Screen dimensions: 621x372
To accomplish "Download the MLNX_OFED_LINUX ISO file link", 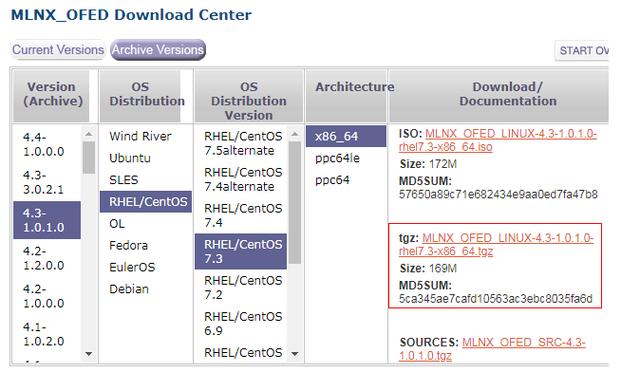I will (497, 140).
